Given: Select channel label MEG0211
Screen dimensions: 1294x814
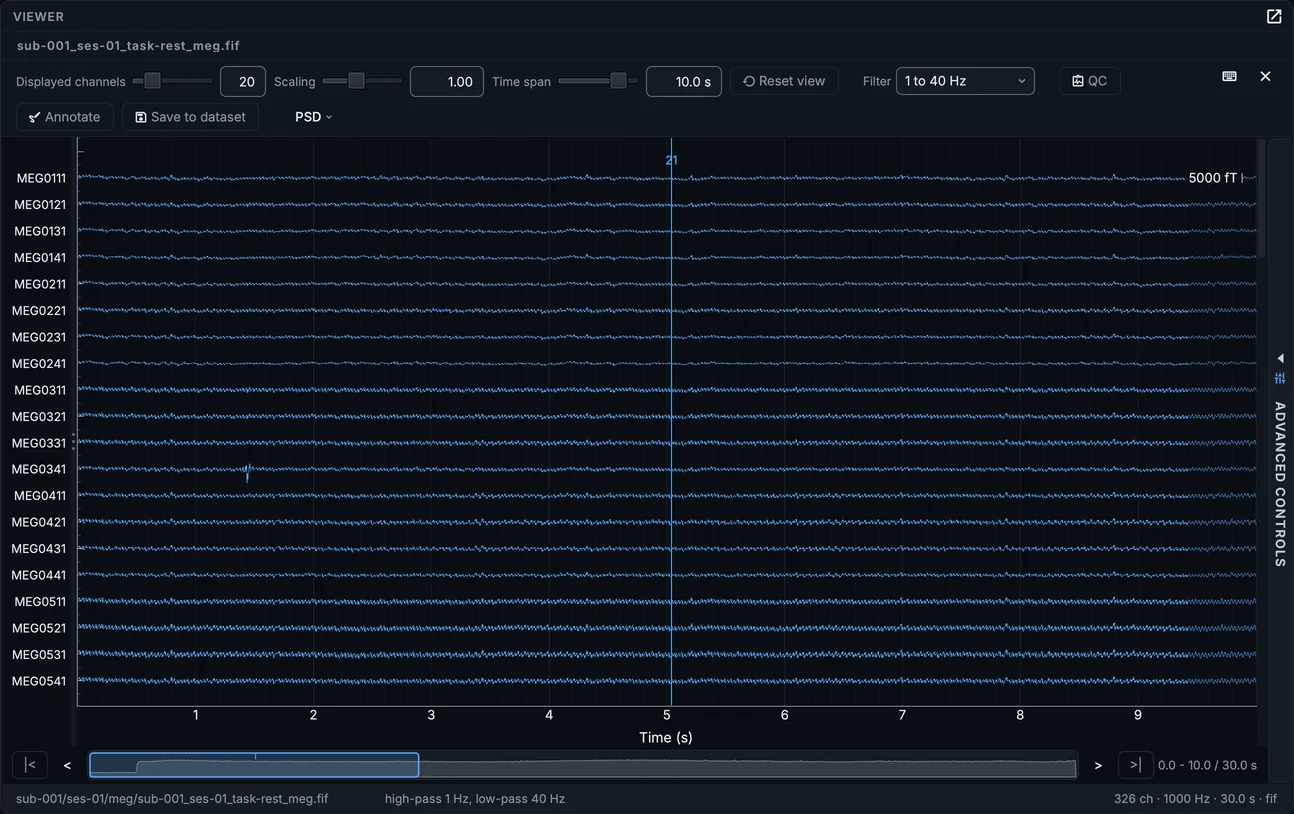Looking at the screenshot, I should point(41,284).
